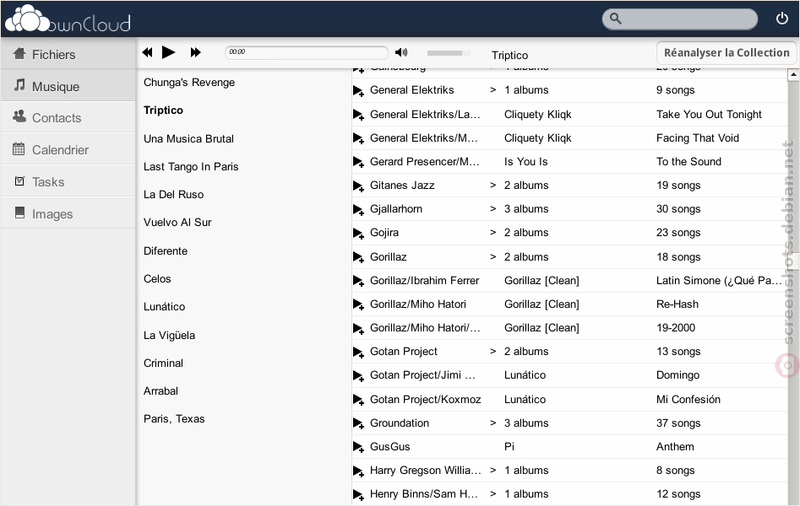This screenshot has height=506, width=800.
Task: Click Réanalyser la Collection button
Action: (726, 53)
